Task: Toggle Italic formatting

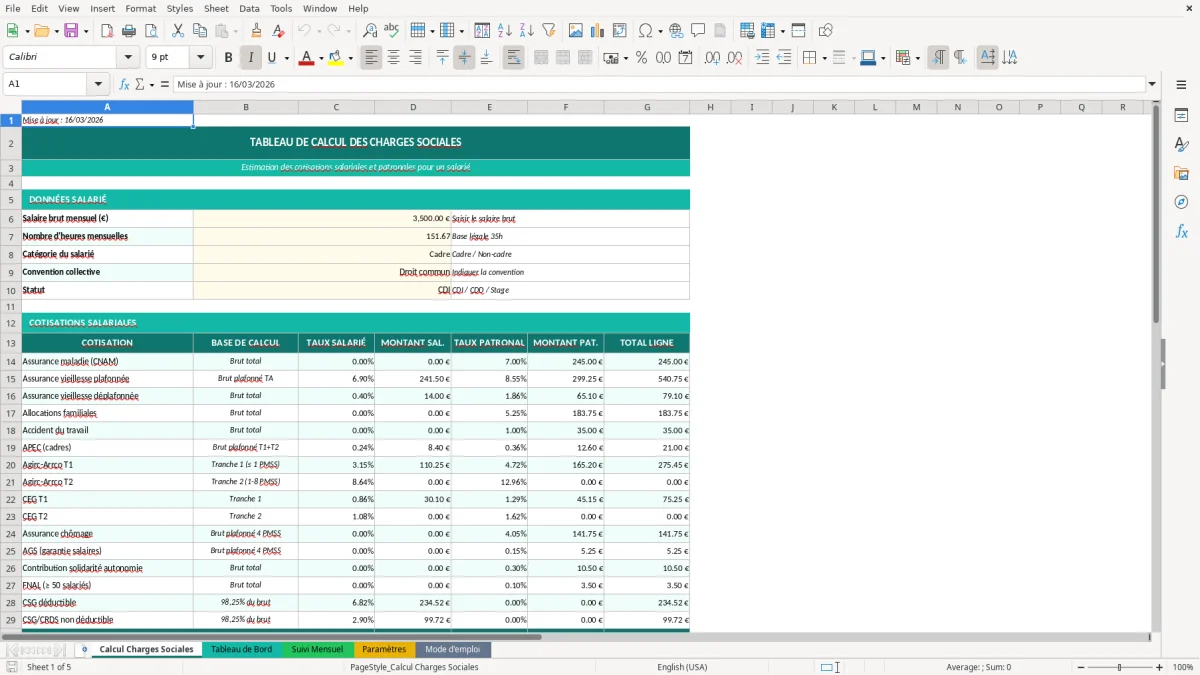Action: click(x=250, y=58)
